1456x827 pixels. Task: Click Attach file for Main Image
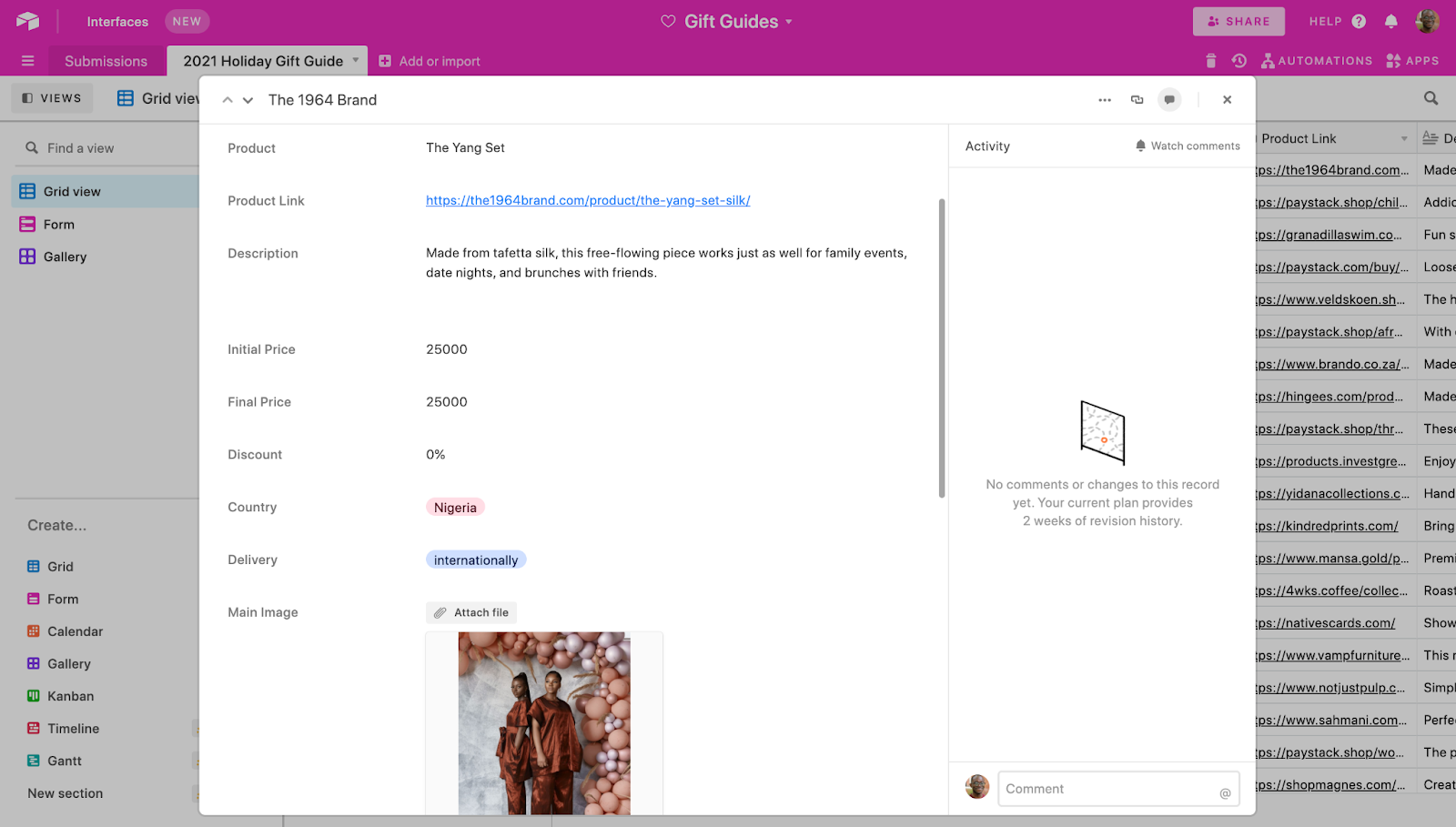(x=471, y=612)
